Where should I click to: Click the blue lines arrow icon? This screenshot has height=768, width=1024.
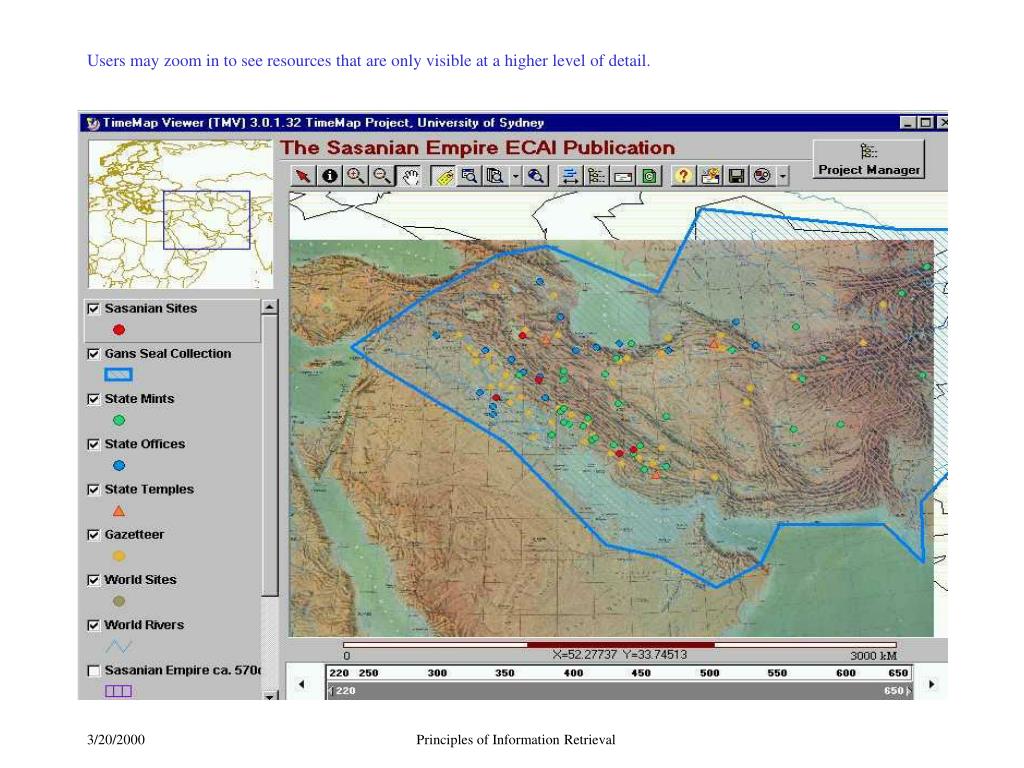570,176
